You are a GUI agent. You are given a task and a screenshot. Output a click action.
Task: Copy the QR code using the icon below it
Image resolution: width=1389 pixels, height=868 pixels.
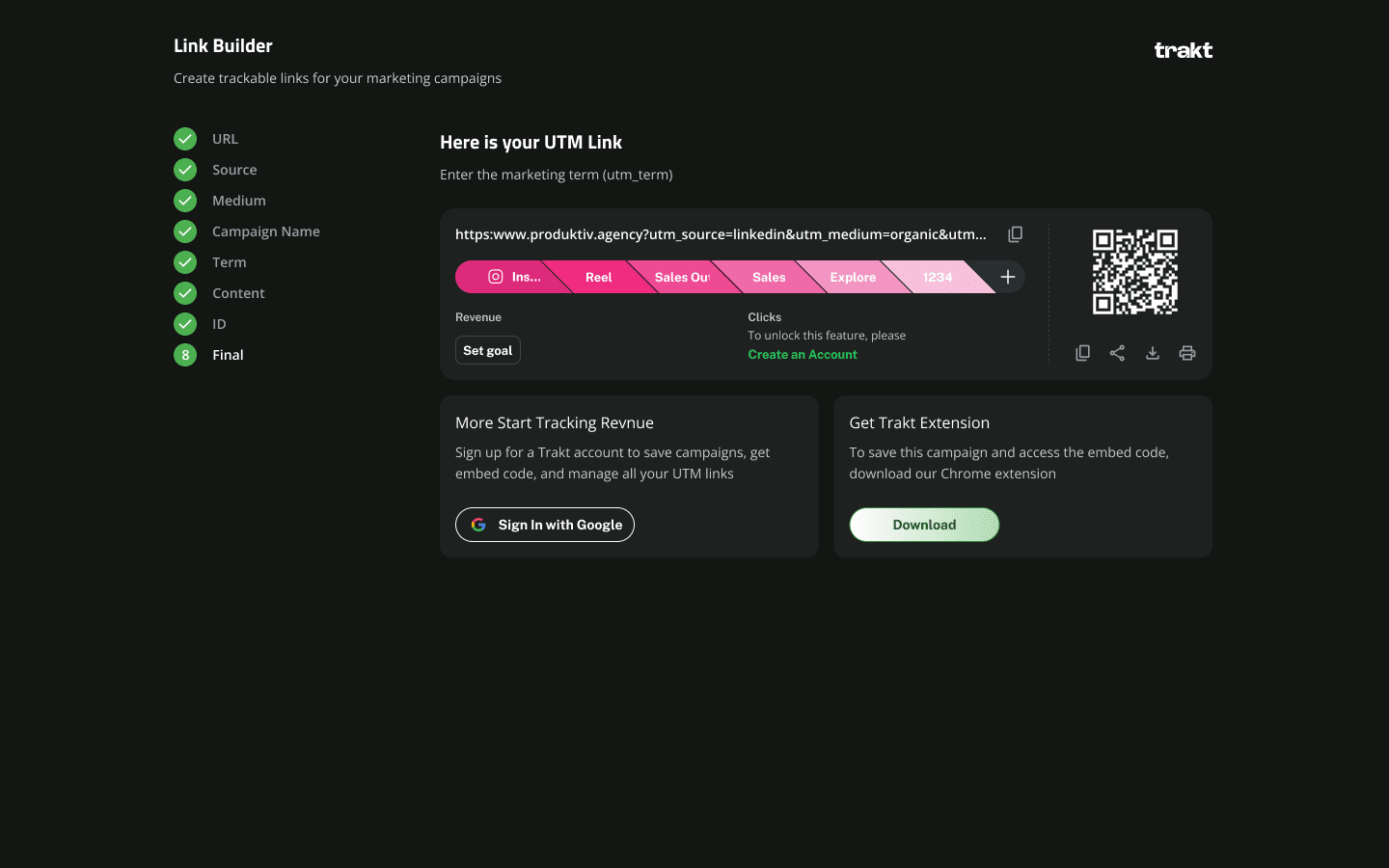pyautogui.click(x=1082, y=353)
